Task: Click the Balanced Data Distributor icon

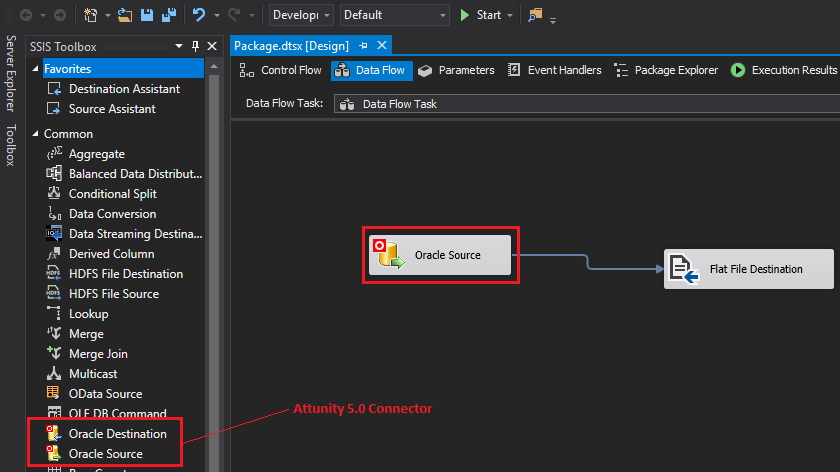Action: tap(54, 174)
